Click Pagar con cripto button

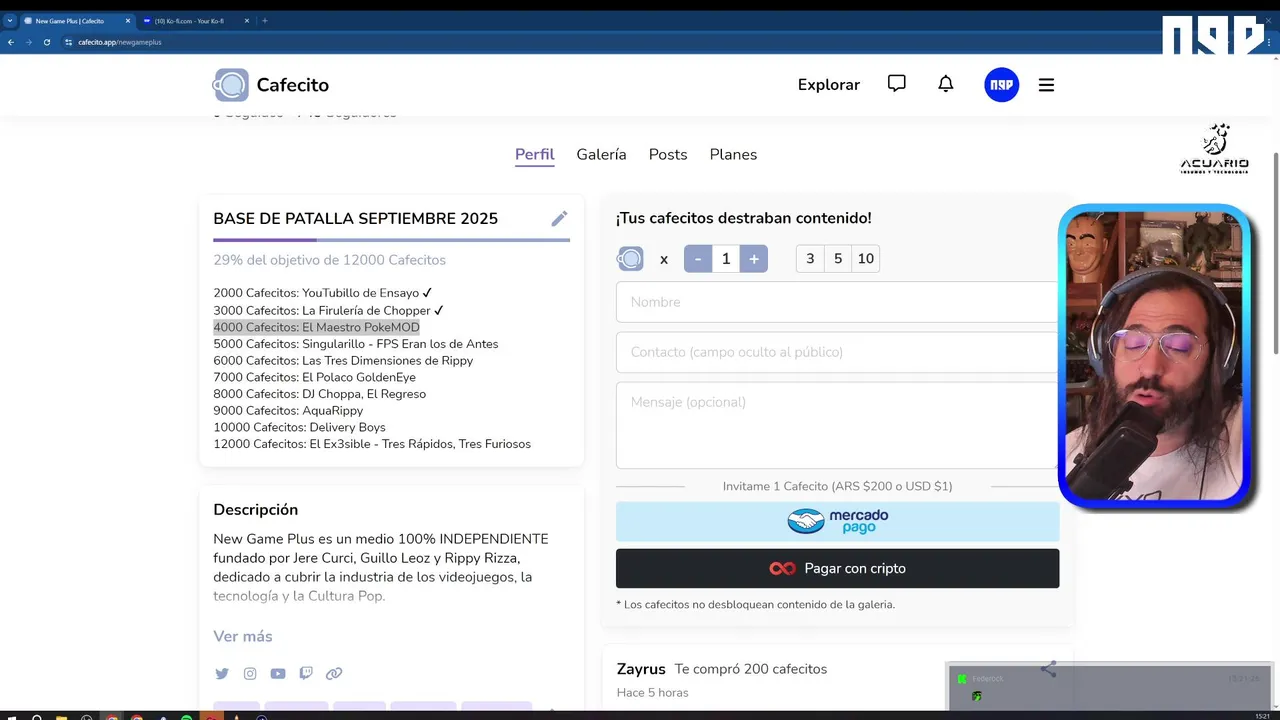837,568
